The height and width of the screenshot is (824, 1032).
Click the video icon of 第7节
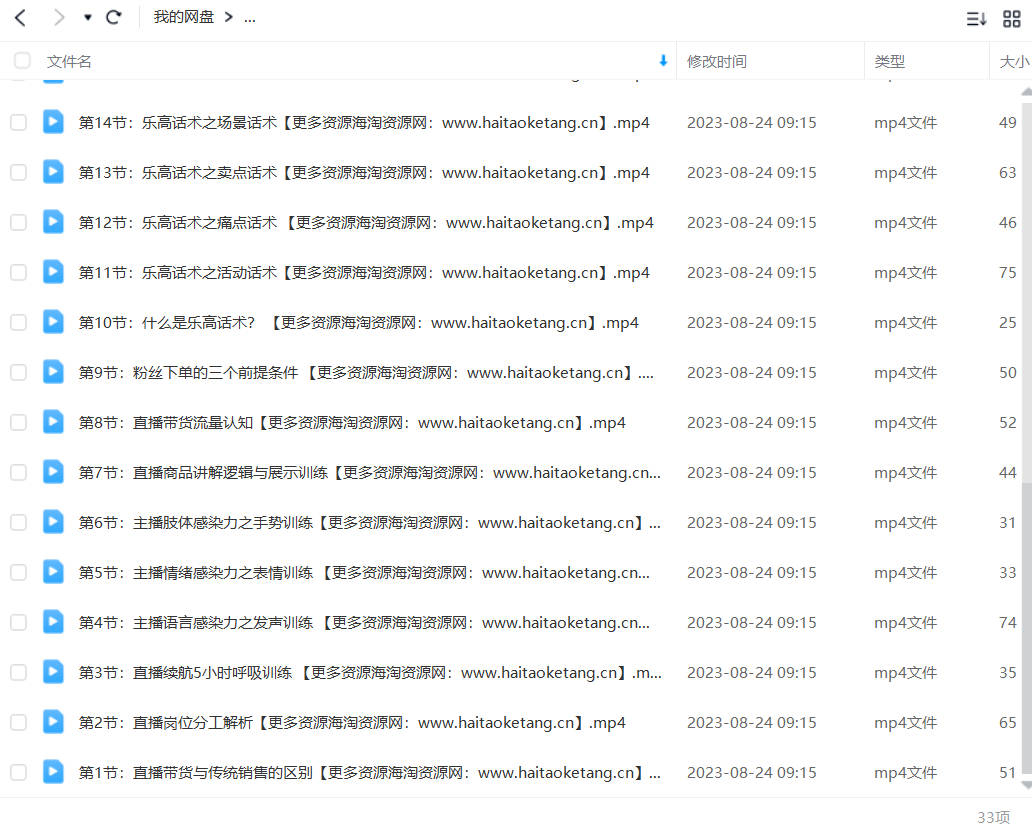[53, 472]
